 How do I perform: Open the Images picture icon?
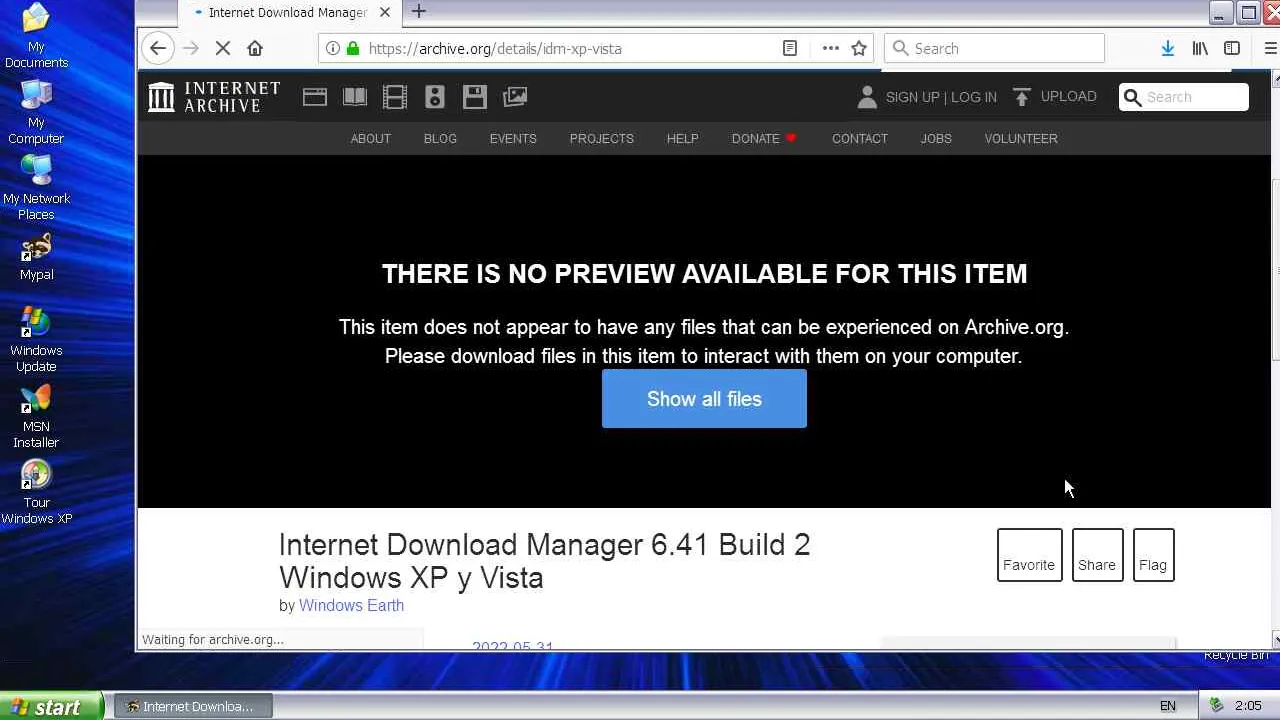point(515,97)
